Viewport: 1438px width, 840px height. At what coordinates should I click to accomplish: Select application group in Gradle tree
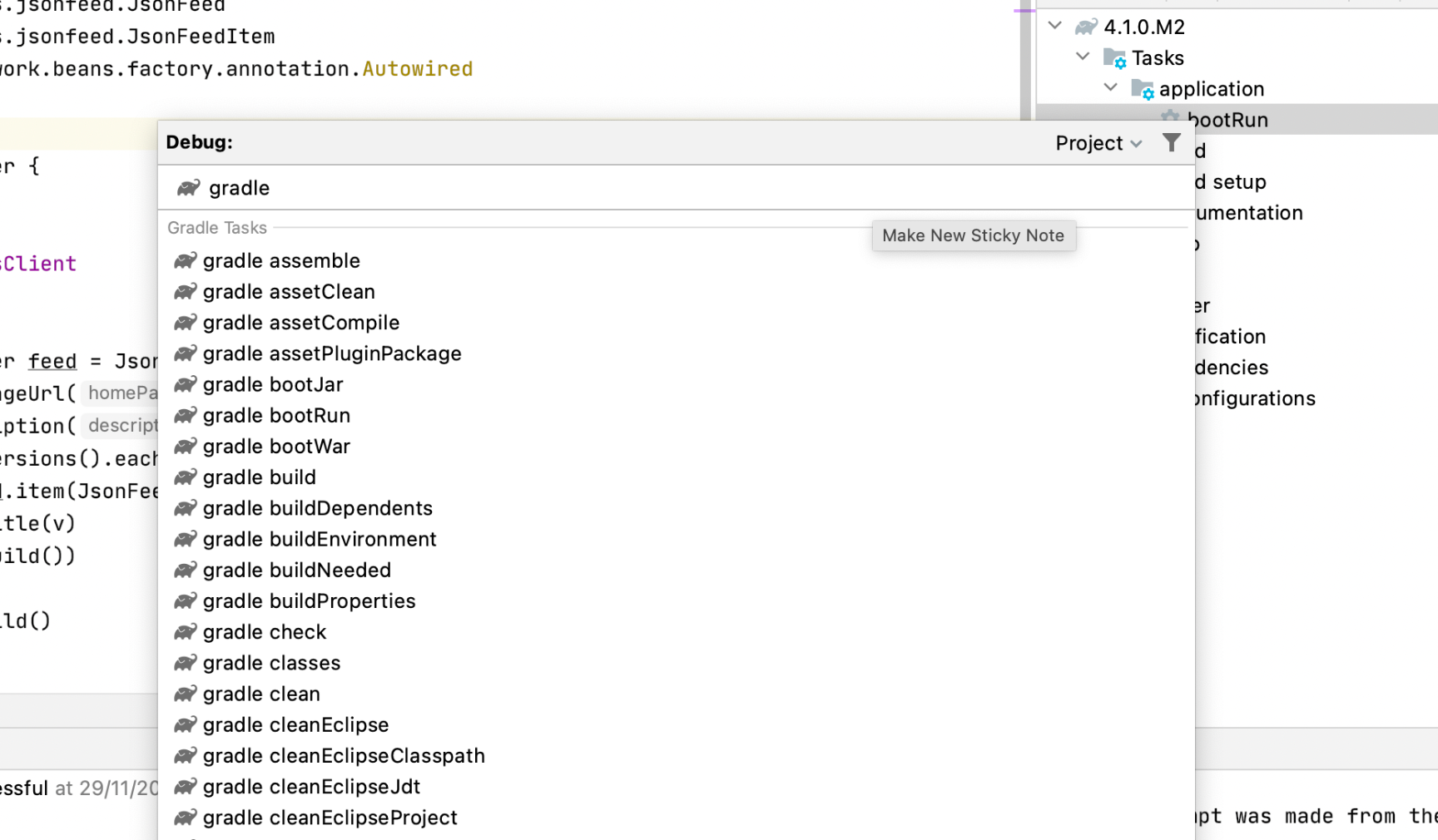(1212, 89)
